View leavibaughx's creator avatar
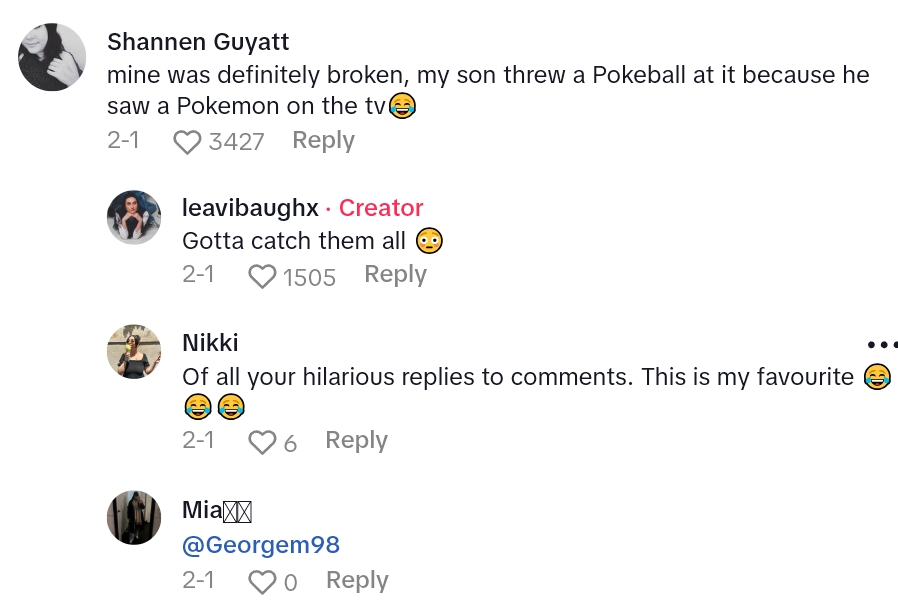This screenshot has width=898, height=611. tap(134, 217)
